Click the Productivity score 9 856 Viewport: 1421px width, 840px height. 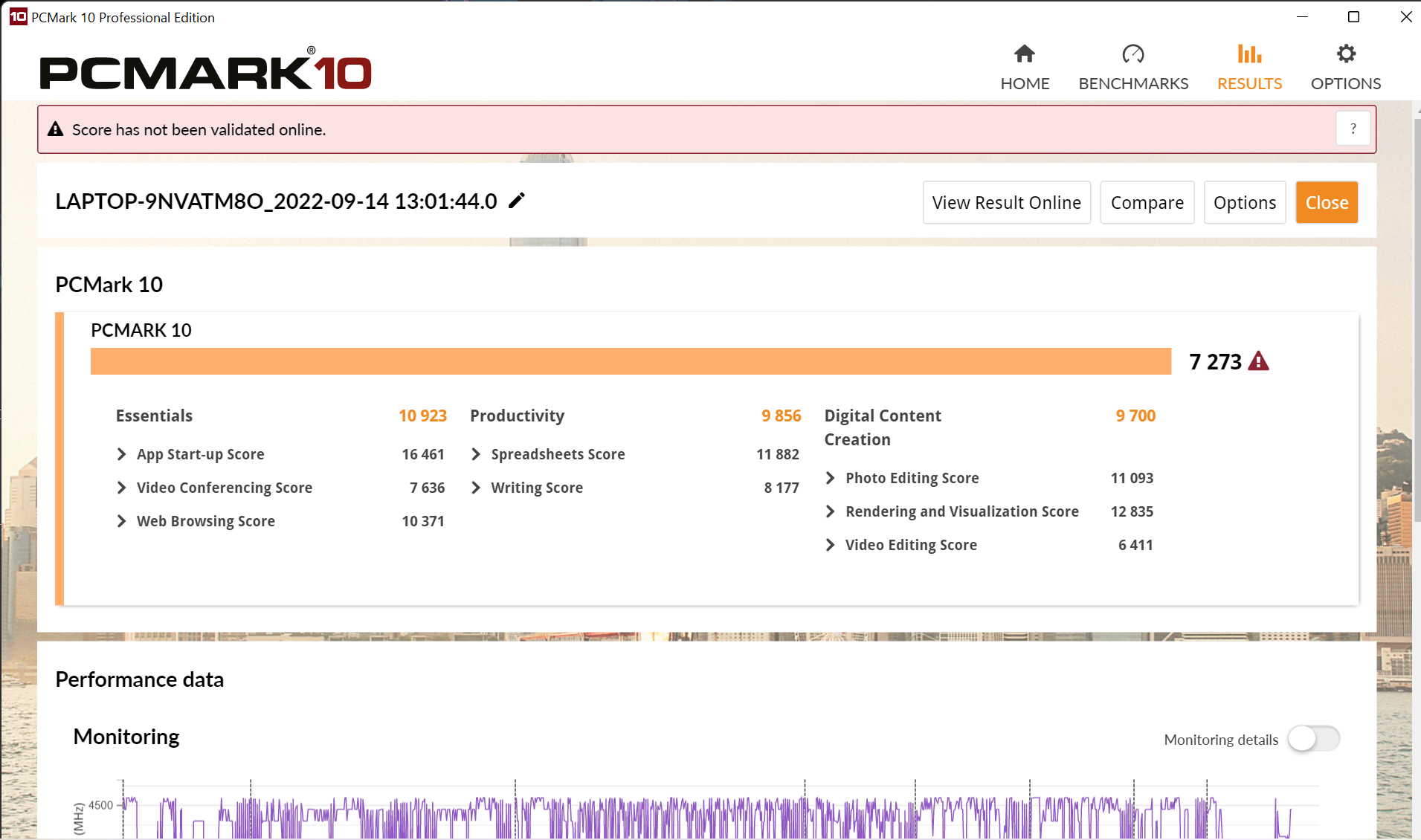[781, 416]
